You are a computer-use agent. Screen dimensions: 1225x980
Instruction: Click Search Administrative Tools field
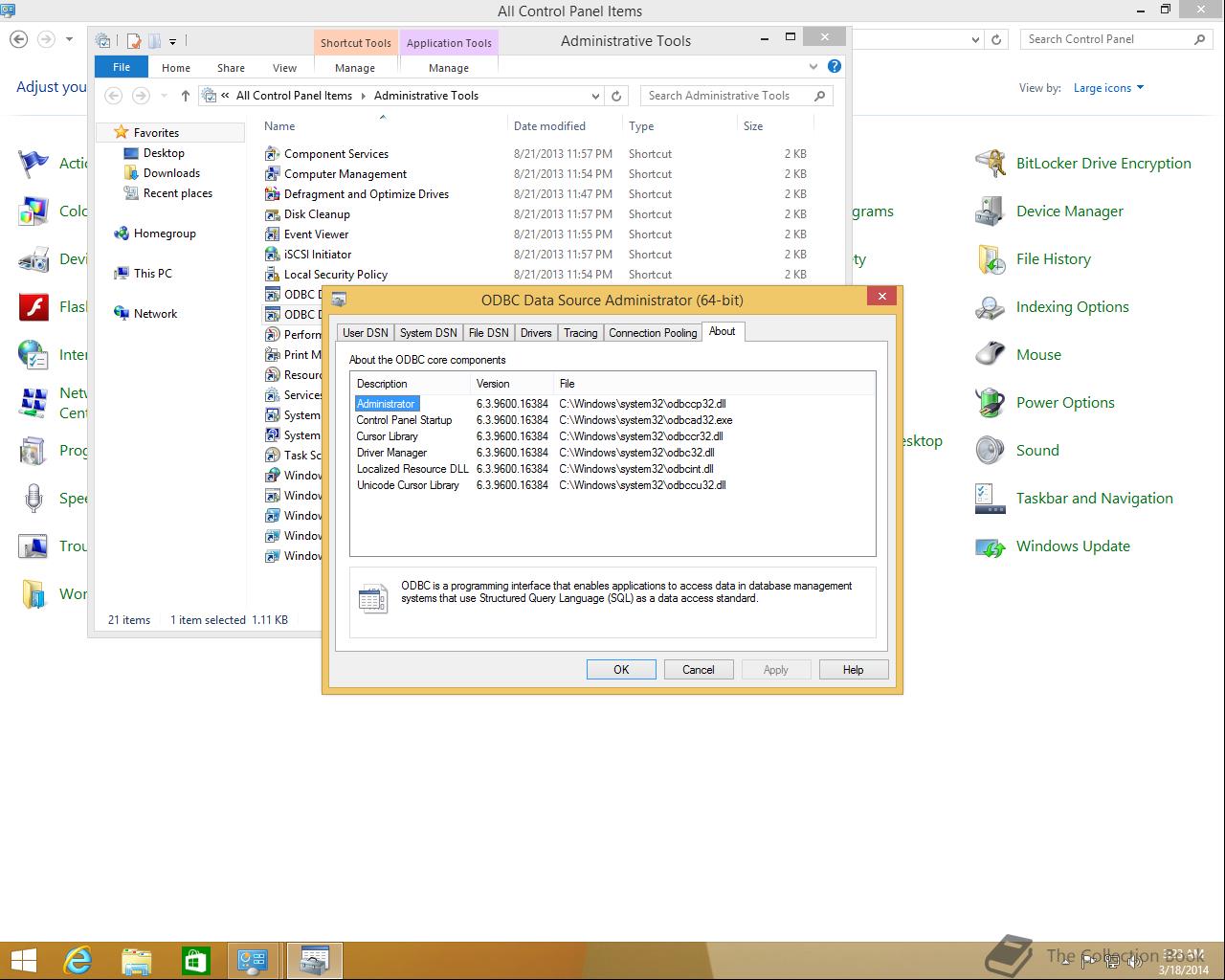[737, 96]
